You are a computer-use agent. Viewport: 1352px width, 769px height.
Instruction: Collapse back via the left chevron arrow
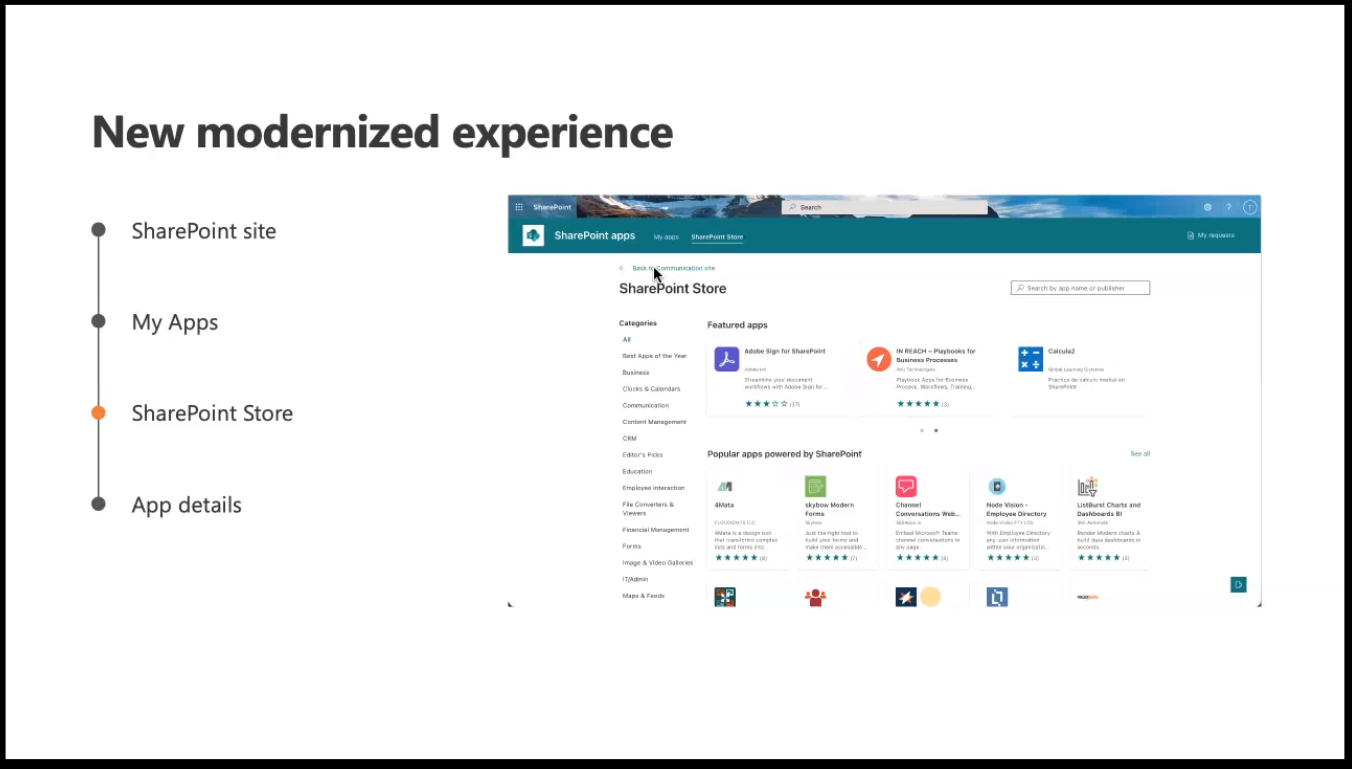click(621, 268)
